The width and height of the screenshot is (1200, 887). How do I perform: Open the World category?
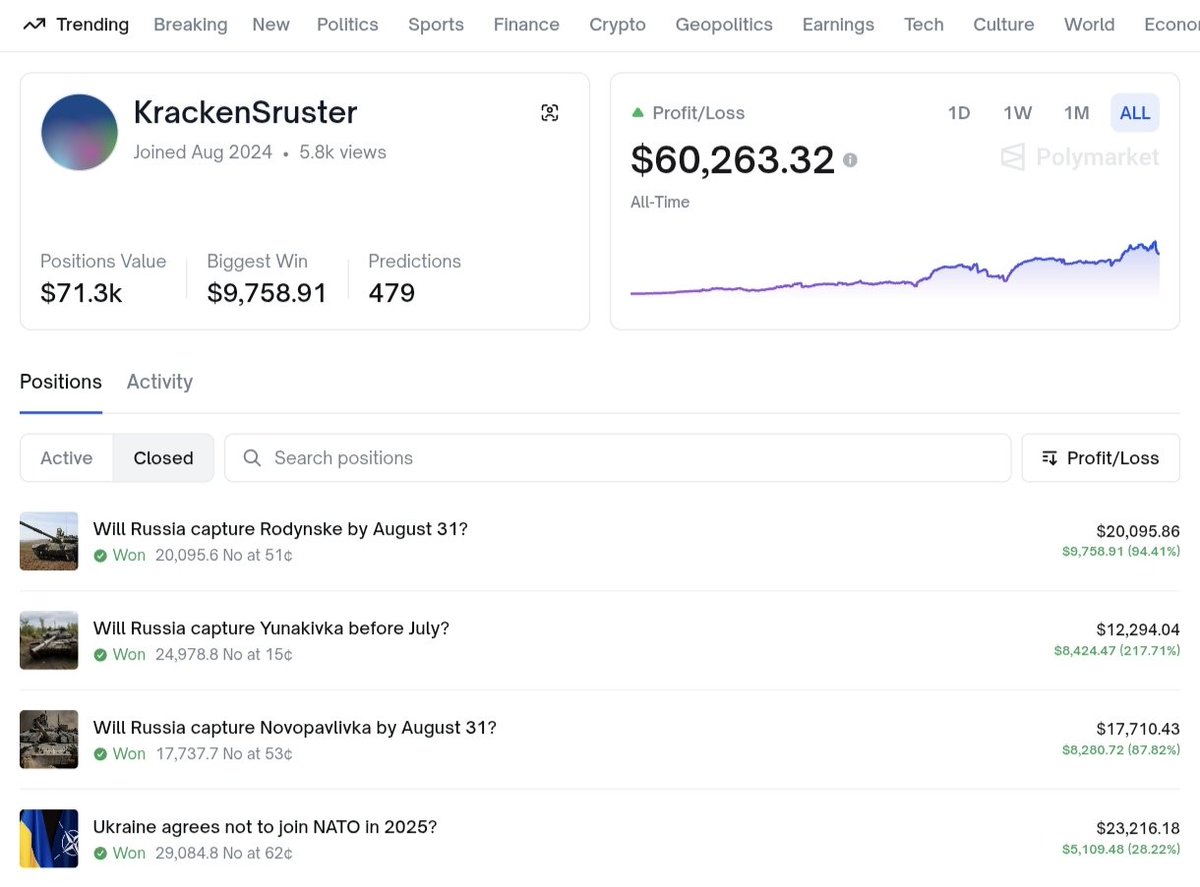1089,25
